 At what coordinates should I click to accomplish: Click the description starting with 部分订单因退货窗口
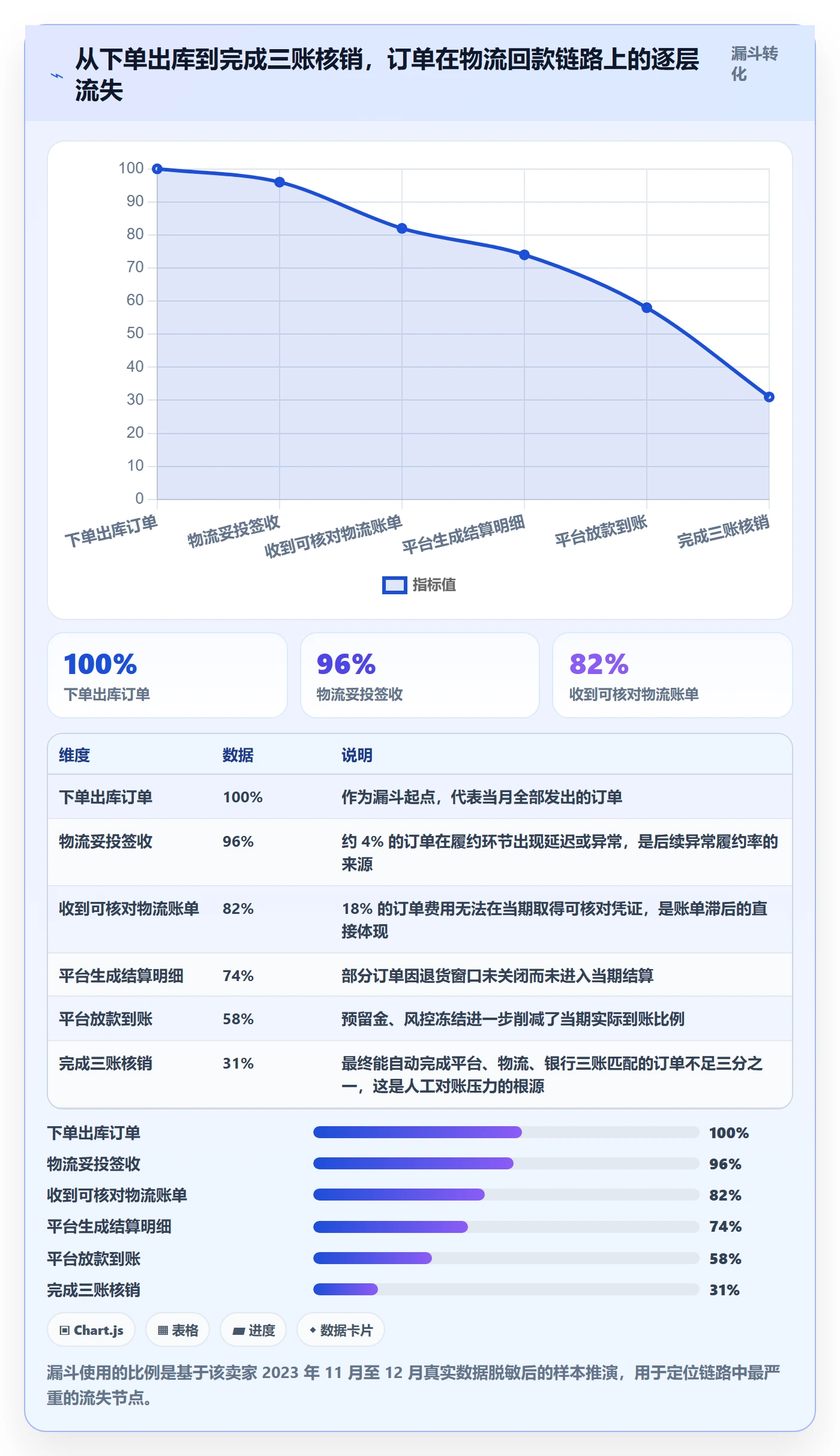[x=497, y=976]
